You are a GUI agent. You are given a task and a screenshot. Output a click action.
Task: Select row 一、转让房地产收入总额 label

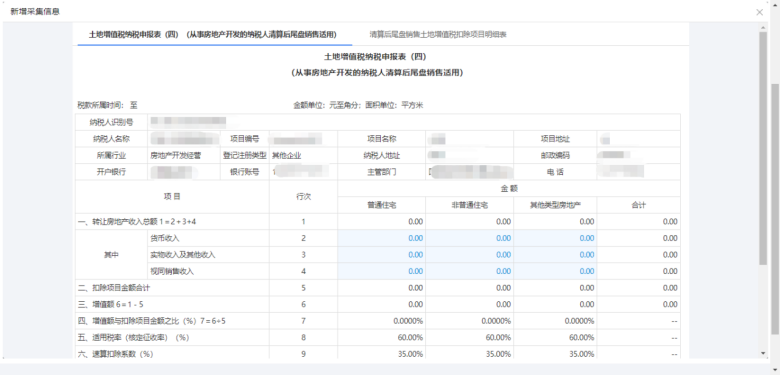[x=137, y=222]
